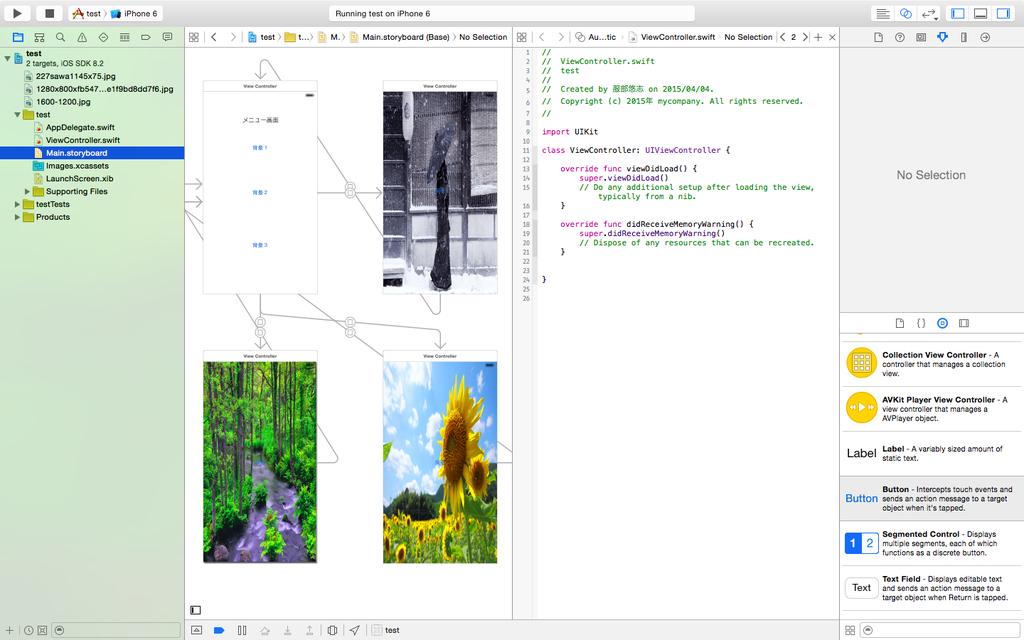
Task: Select AppDelegate.swift in the project navigator
Action: coord(80,127)
